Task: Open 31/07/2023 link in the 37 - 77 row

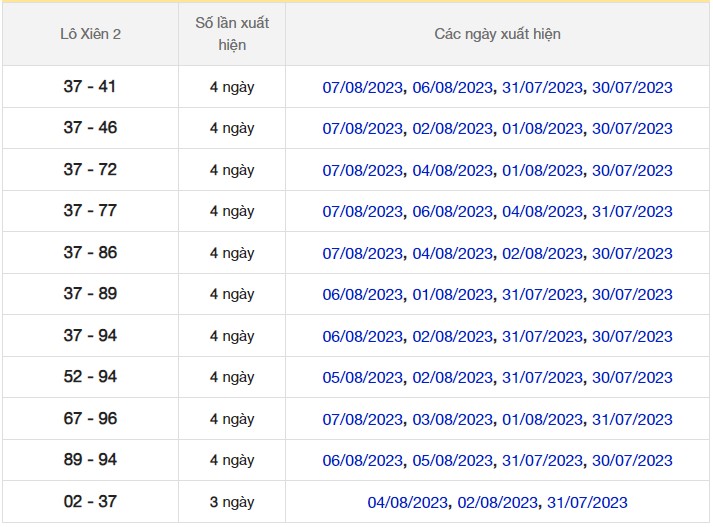Action: (632, 212)
